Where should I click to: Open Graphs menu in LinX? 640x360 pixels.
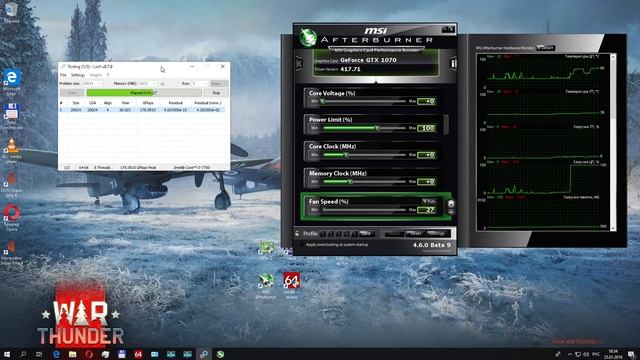[x=96, y=75]
